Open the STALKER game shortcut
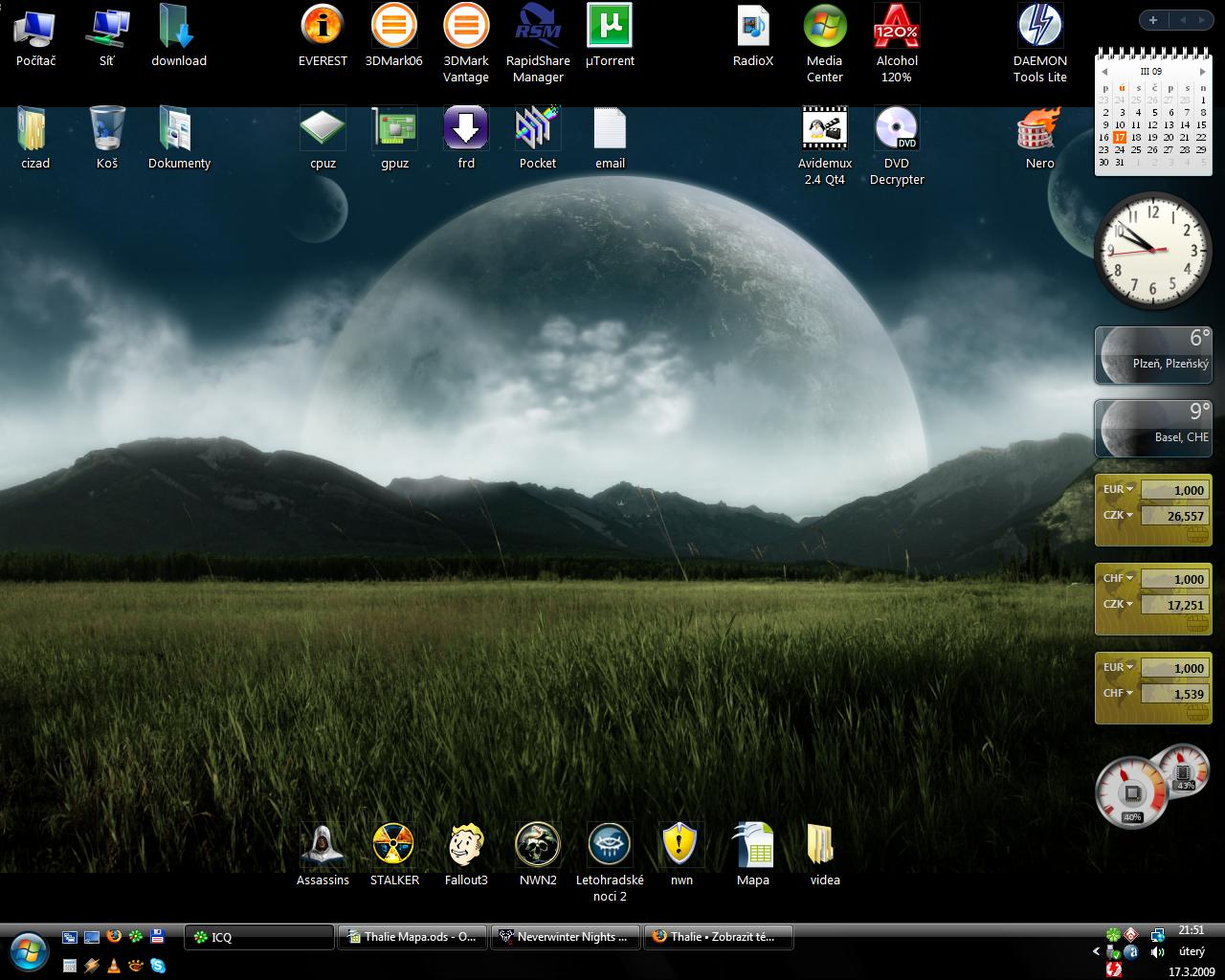The height and width of the screenshot is (980, 1225). pos(394,845)
